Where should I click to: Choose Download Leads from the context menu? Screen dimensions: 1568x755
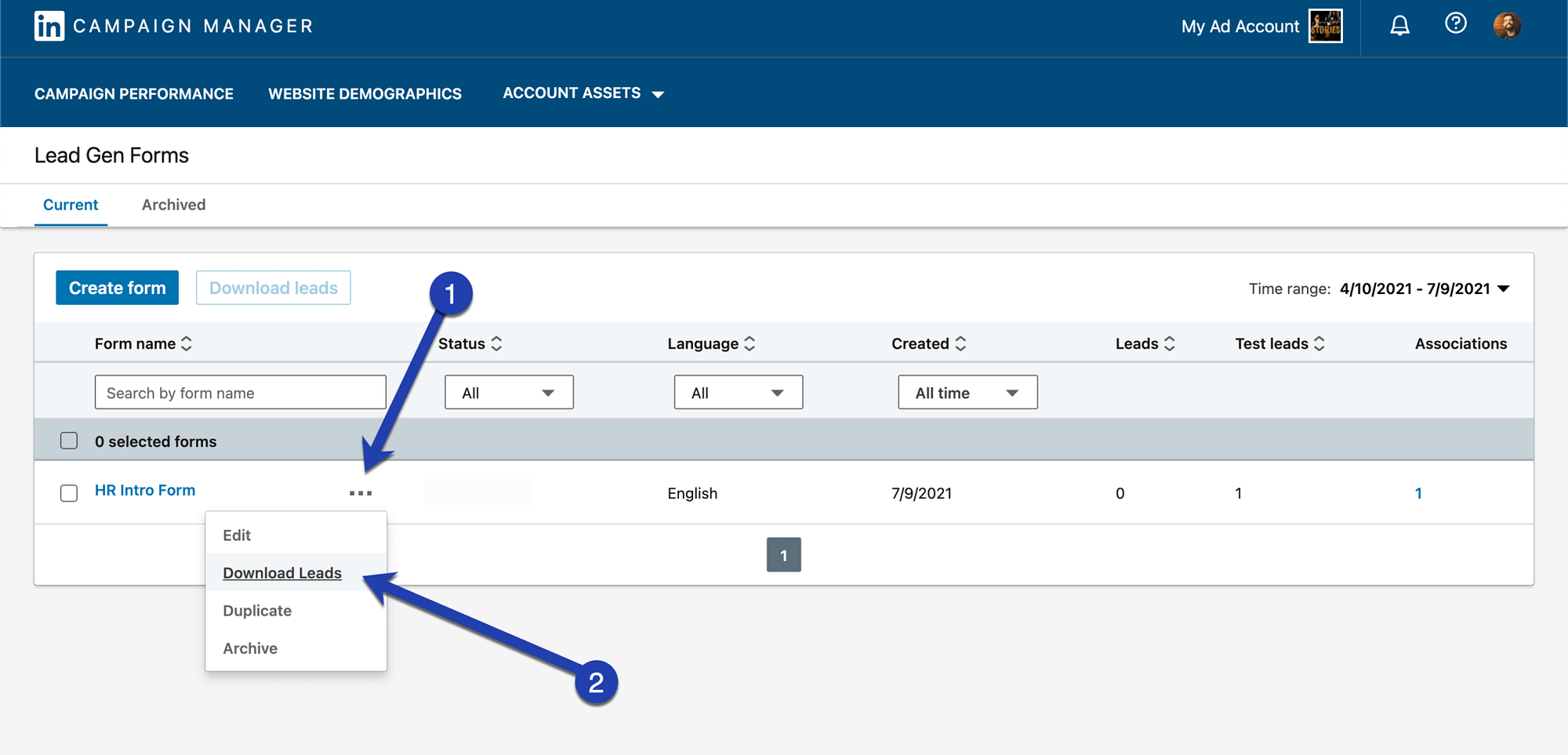pos(282,573)
